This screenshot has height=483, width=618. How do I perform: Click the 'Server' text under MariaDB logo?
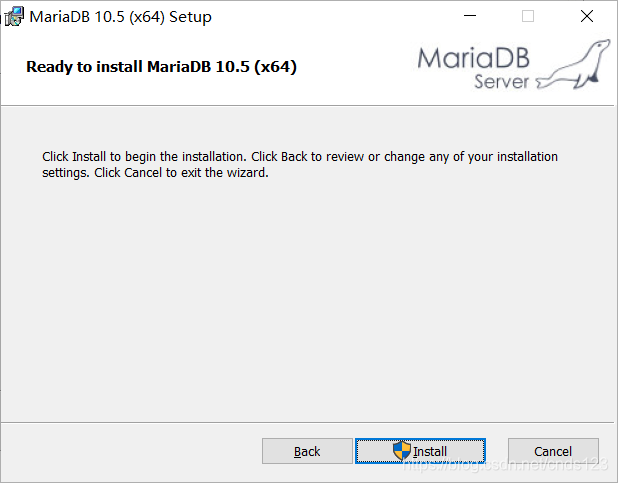[x=501, y=82]
